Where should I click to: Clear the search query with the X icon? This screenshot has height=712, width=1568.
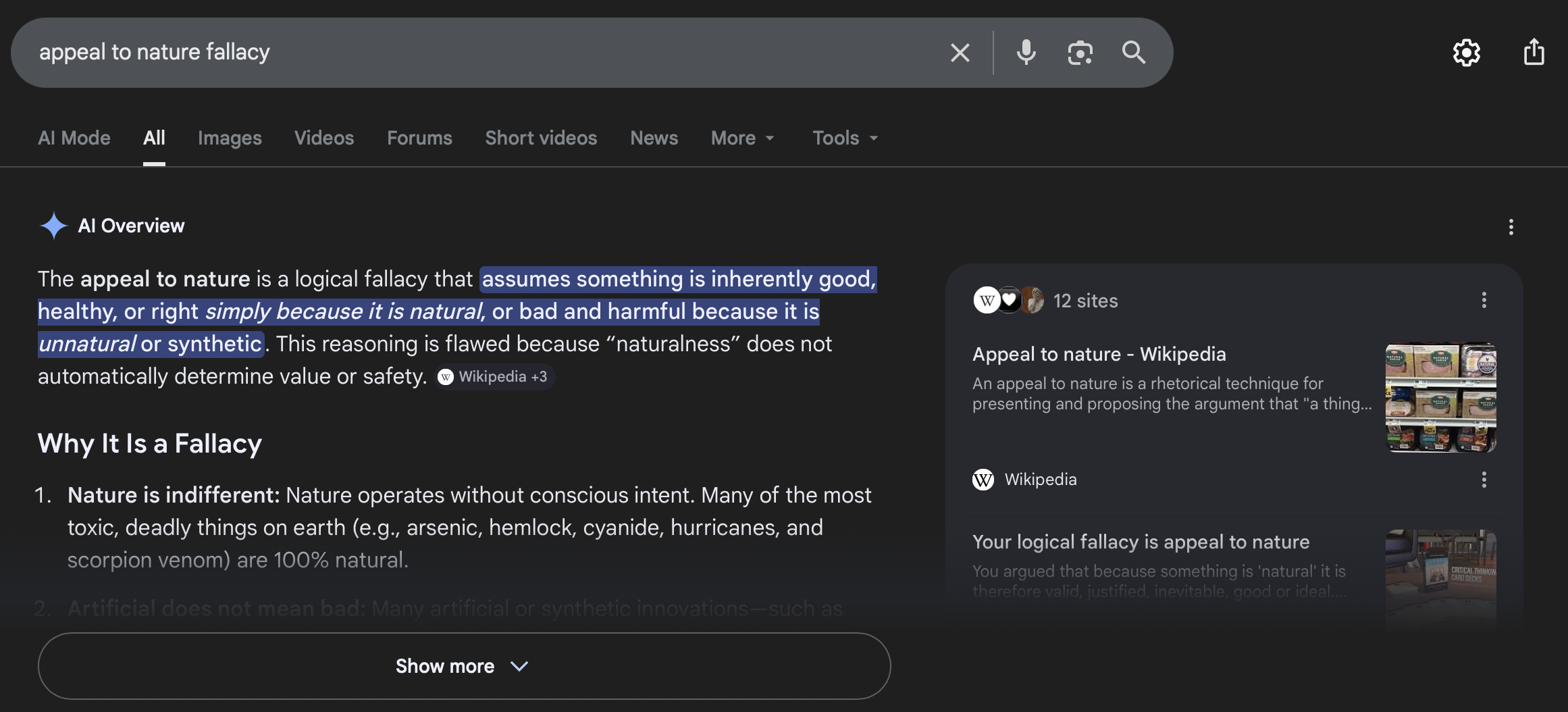[x=960, y=53]
